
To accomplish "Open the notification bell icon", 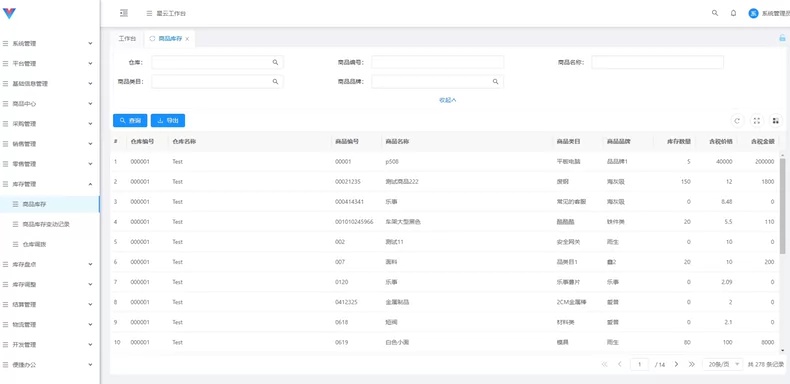I will (733, 13).
